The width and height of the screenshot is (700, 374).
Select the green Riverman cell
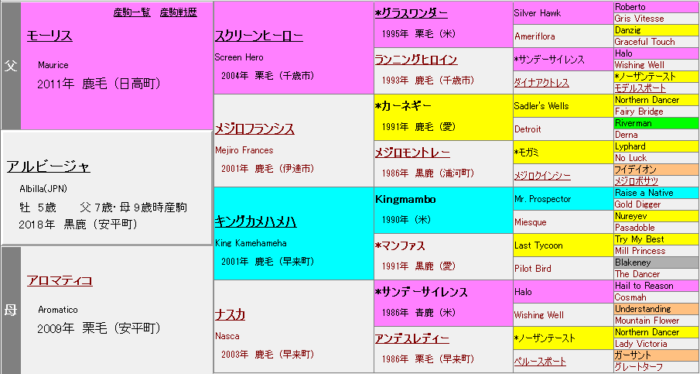pyautogui.click(x=657, y=123)
